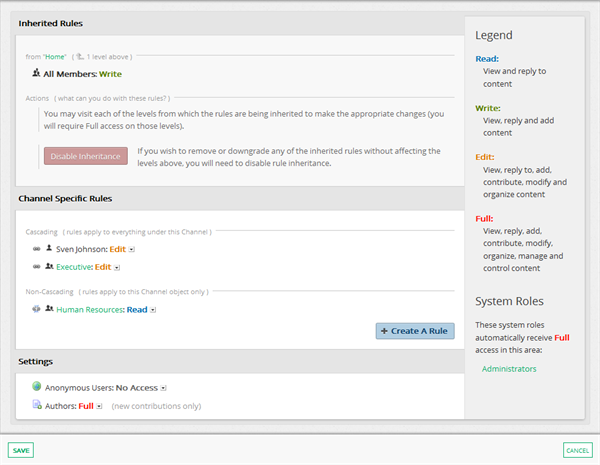The width and height of the screenshot is (600, 465).
Task: Open Anonymous Users No Access dropdown
Action: point(163,388)
